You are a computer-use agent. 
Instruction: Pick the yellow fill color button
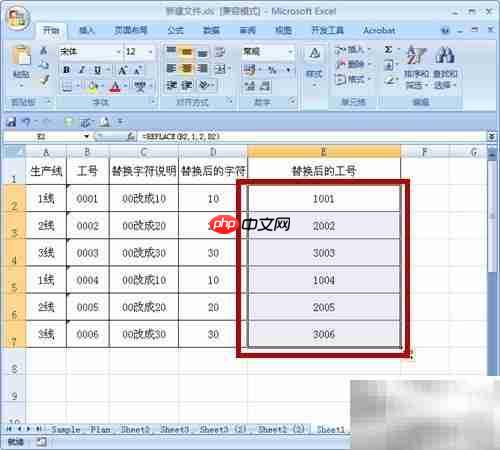point(92,87)
